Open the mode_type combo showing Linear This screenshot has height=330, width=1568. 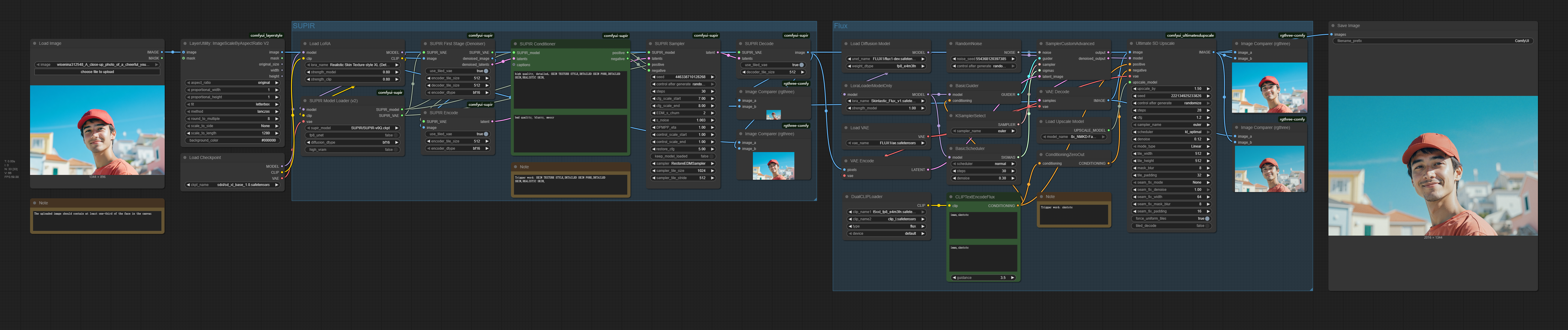click(1171, 146)
